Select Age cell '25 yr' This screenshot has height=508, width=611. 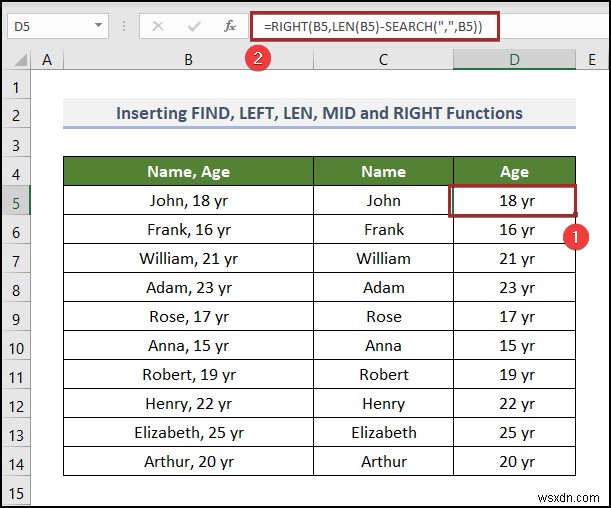point(514,432)
